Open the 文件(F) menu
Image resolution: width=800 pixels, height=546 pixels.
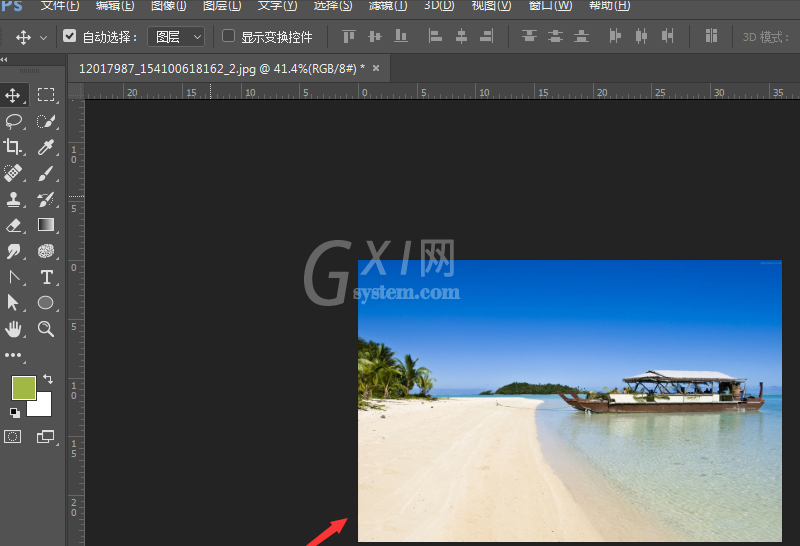tap(60, 6)
